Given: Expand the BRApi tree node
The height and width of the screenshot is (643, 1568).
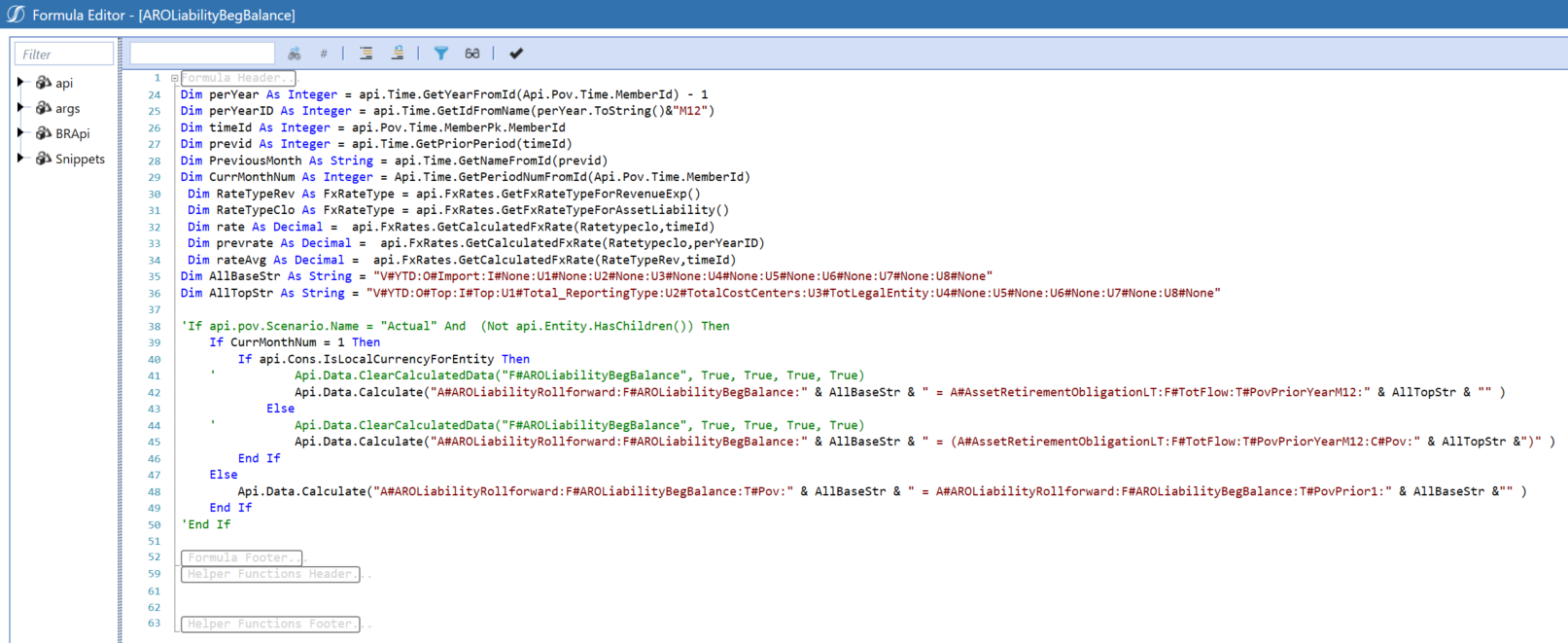Looking at the screenshot, I should click(20, 133).
